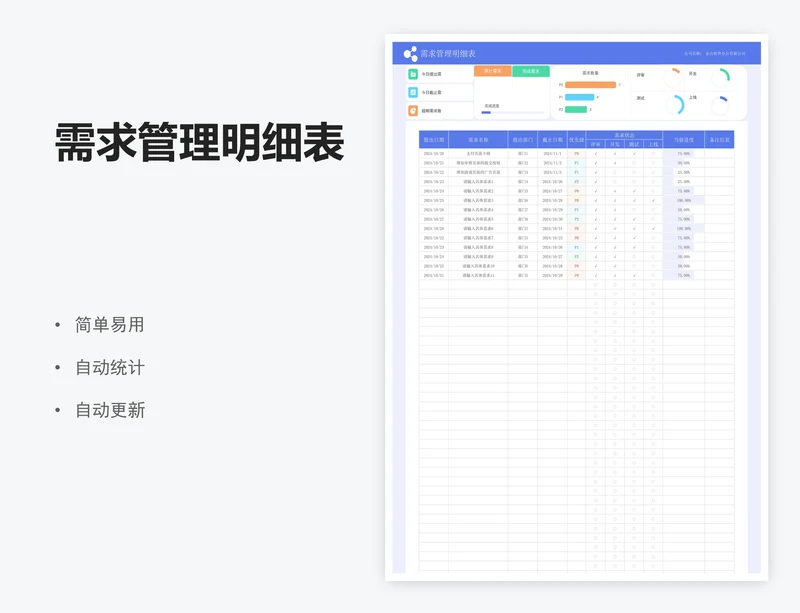800x613 pixels.
Task: Click the 备注信息 column header
Action: pos(719,139)
